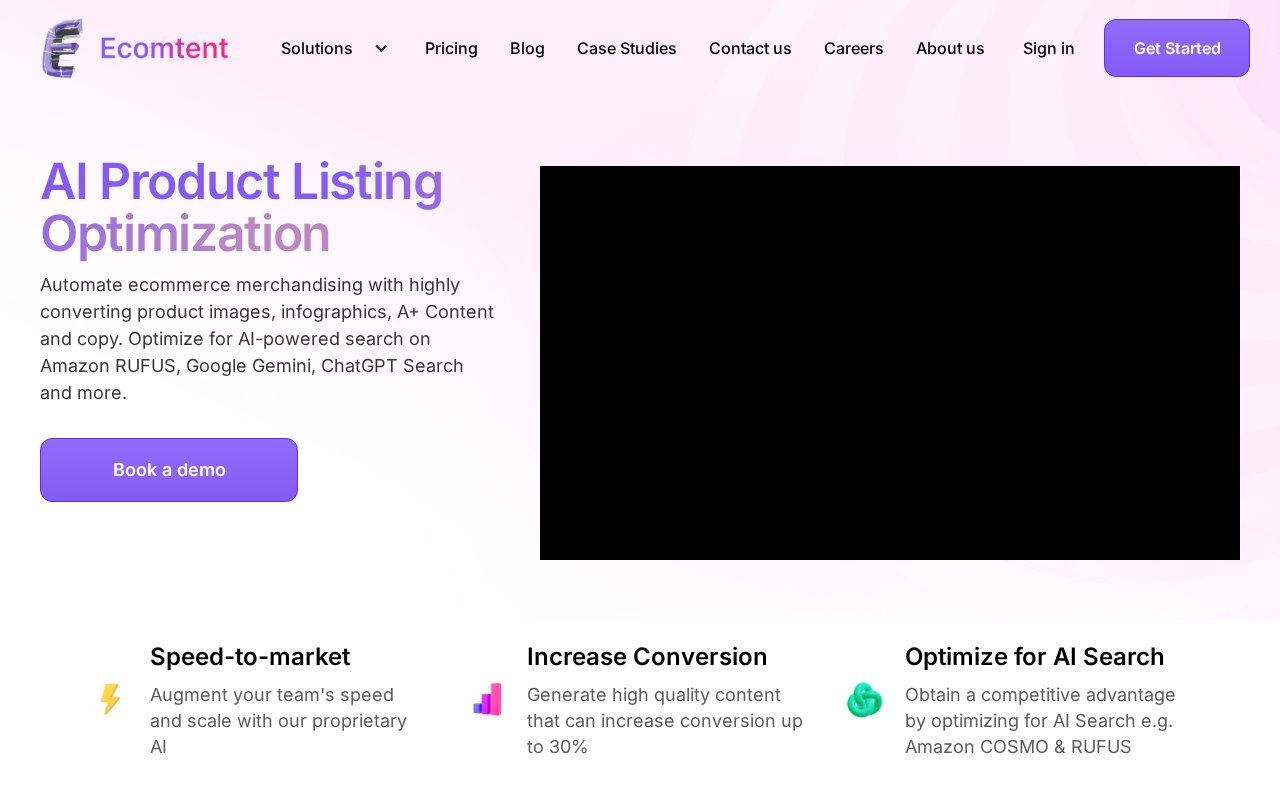Open the Solutions menu item
1280x800 pixels.
[x=316, y=48]
